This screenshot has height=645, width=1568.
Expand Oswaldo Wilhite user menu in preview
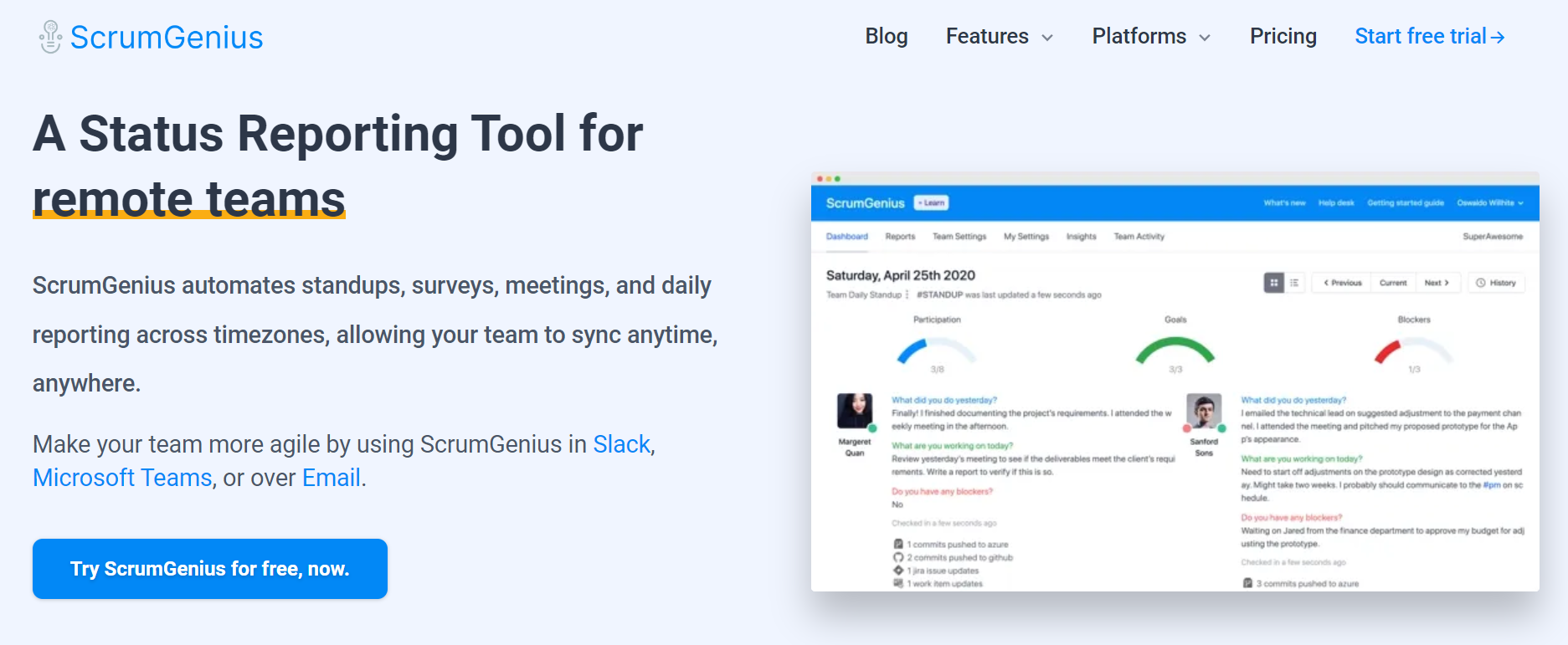point(1490,202)
